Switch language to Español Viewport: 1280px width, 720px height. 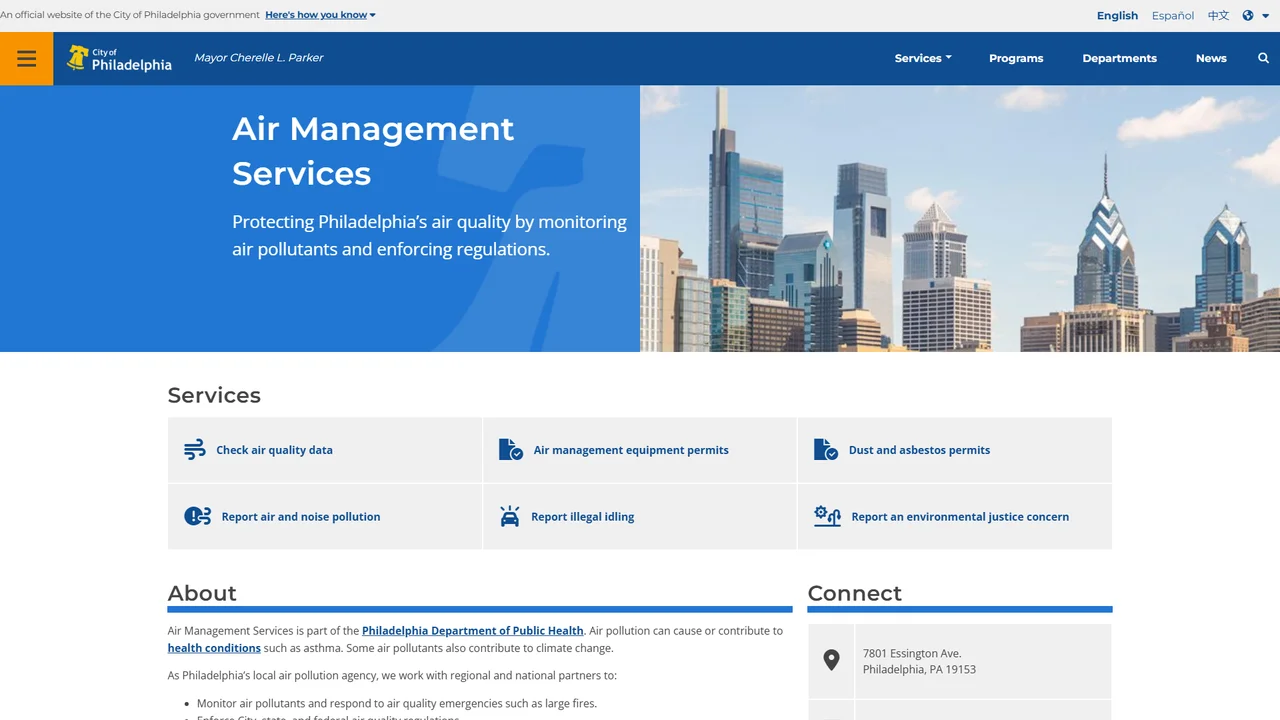pyautogui.click(x=1173, y=15)
